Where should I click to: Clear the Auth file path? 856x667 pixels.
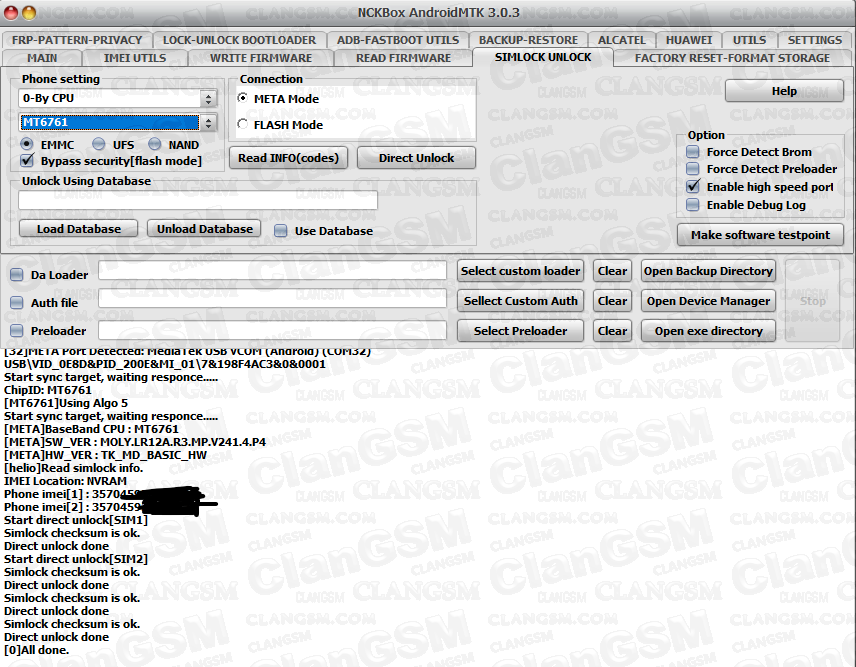pos(613,301)
